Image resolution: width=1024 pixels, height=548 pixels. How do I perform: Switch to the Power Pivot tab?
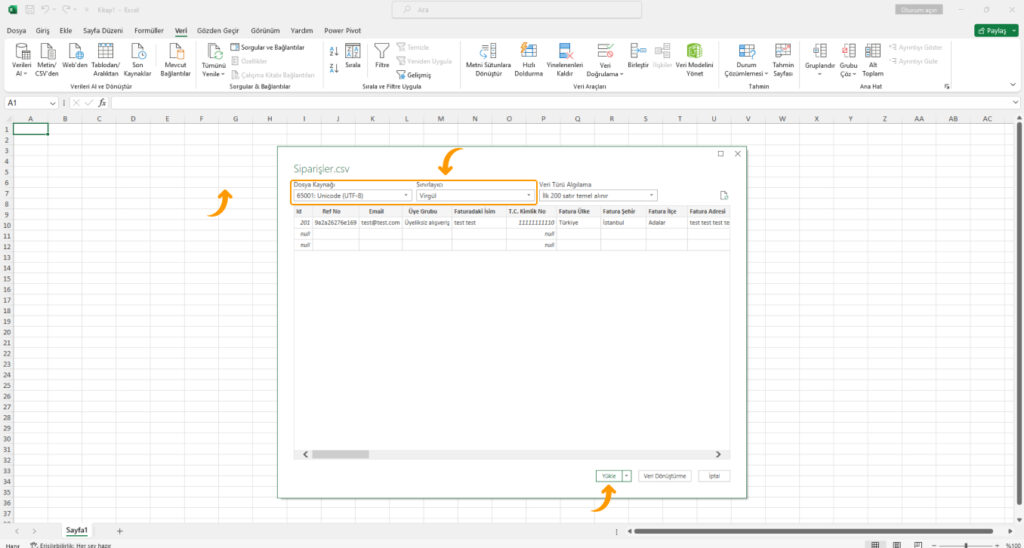click(x=343, y=31)
